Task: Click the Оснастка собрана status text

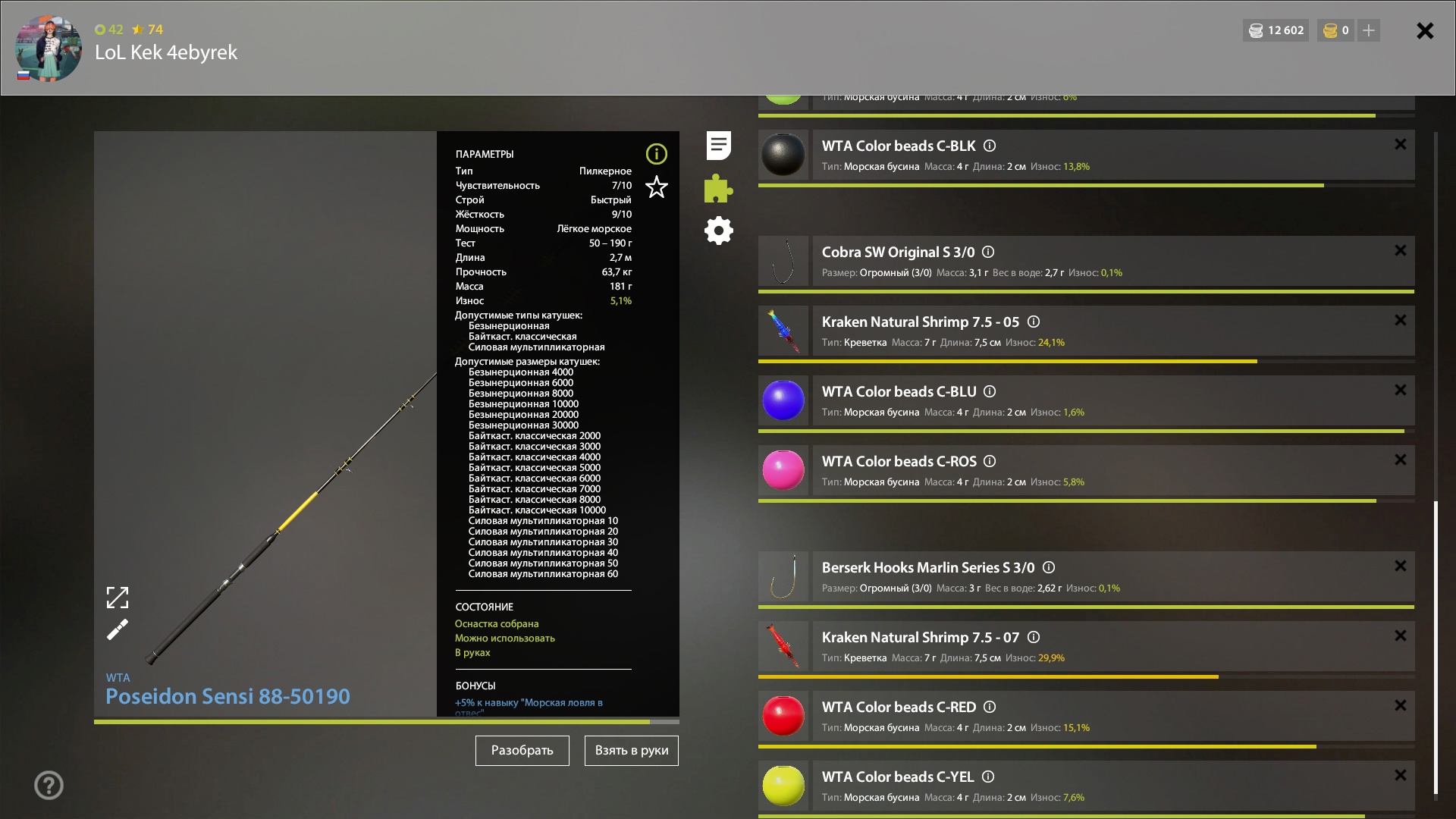Action: tap(497, 623)
